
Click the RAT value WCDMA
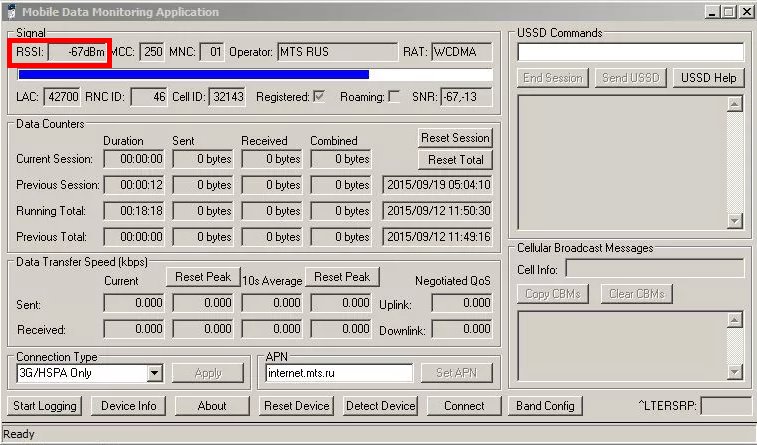pos(462,52)
